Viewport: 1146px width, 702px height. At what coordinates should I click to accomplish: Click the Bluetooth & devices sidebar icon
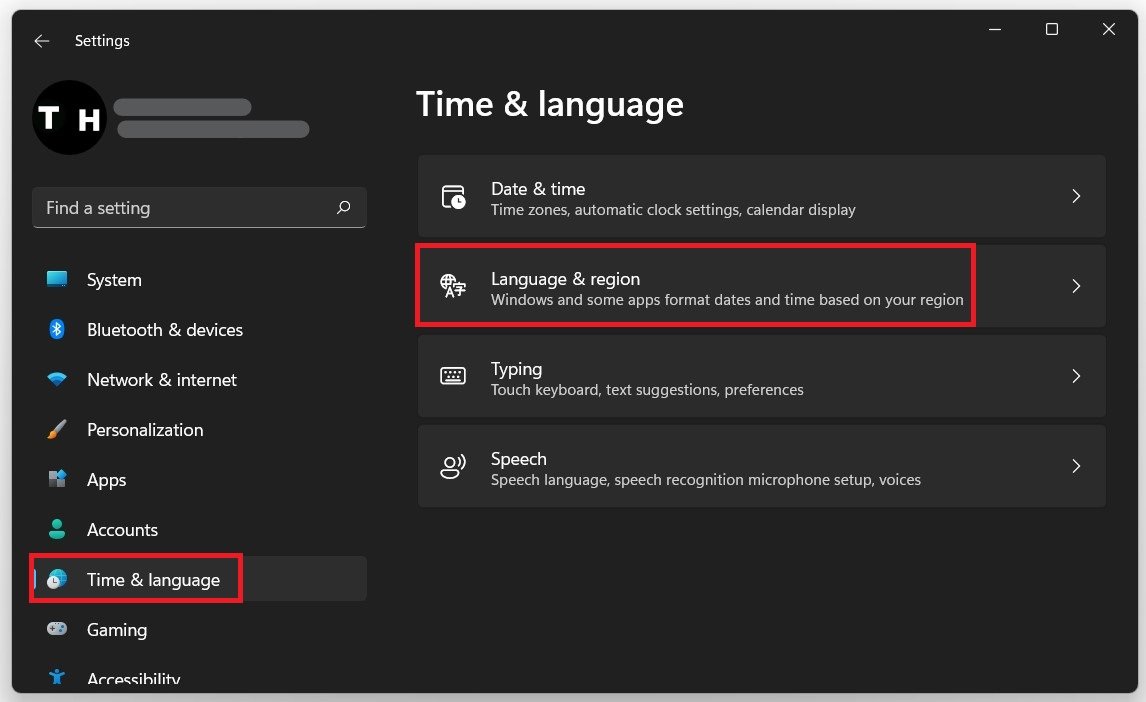(x=57, y=330)
